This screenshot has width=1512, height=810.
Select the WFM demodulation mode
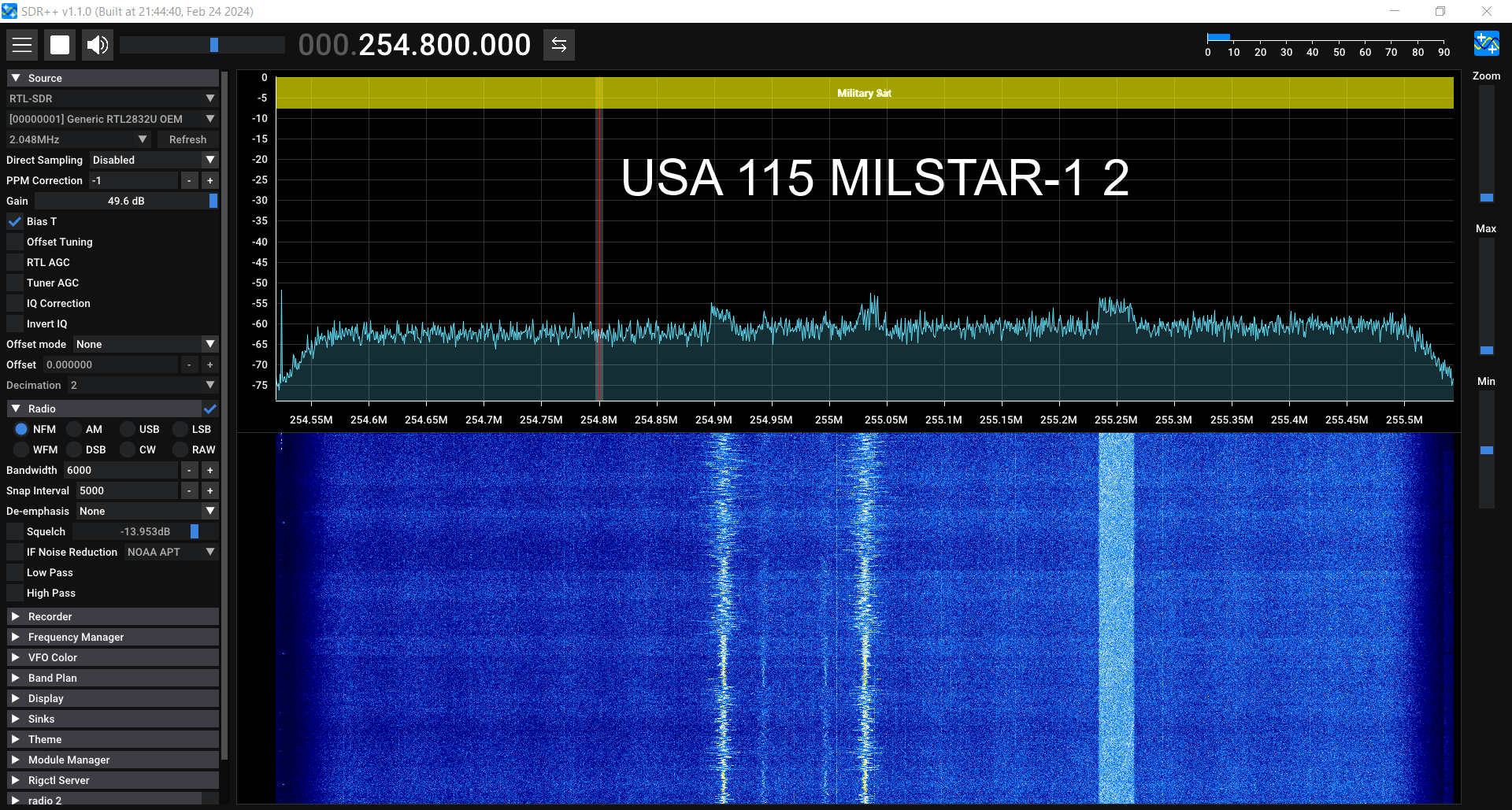[x=21, y=449]
